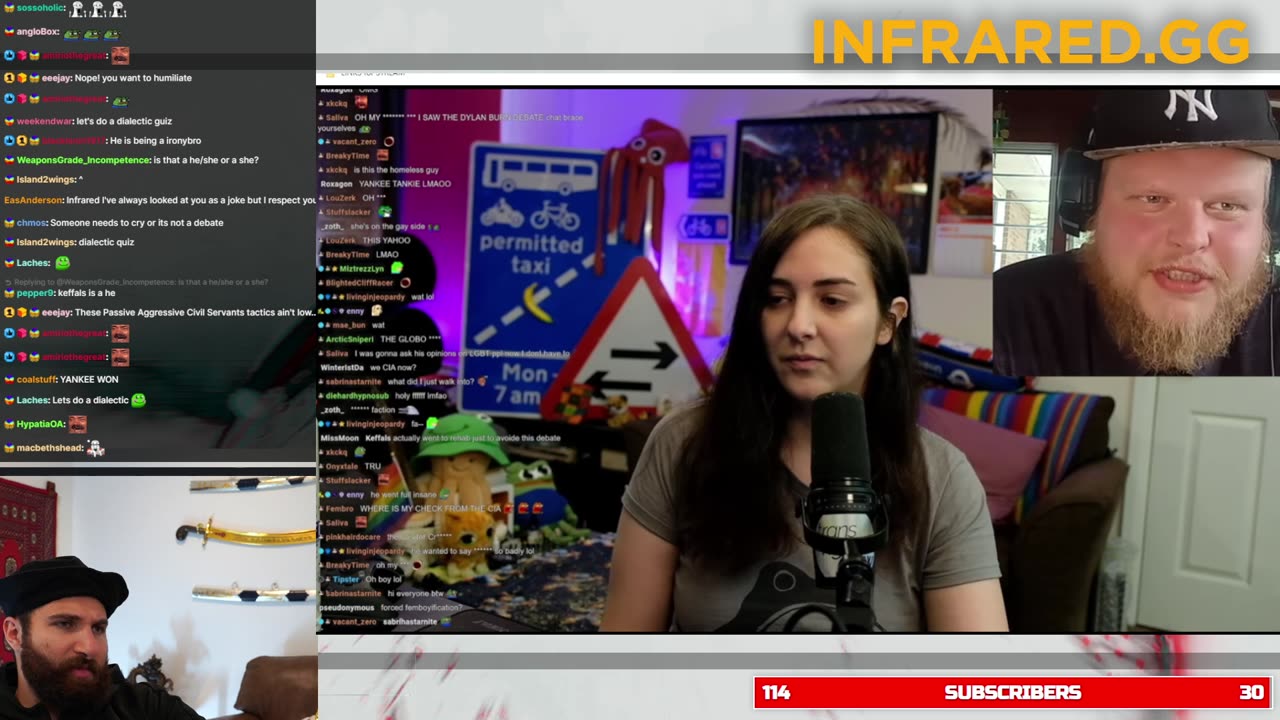The image size is (1280, 720).
Task: Click the badge icon before coalstuff
Action: tap(9, 380)
